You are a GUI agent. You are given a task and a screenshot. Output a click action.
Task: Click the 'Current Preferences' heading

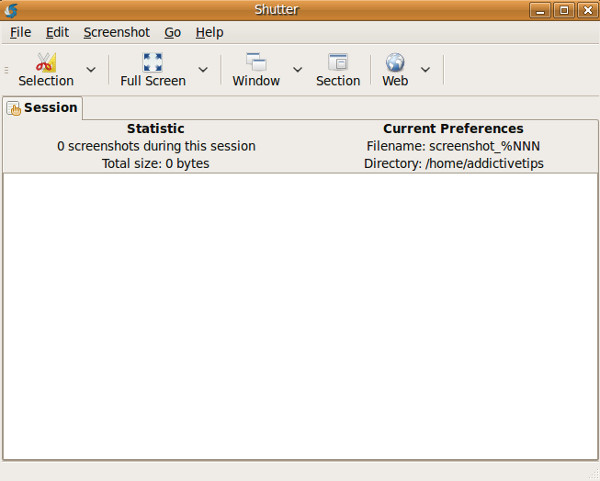[x=453, y=129]
